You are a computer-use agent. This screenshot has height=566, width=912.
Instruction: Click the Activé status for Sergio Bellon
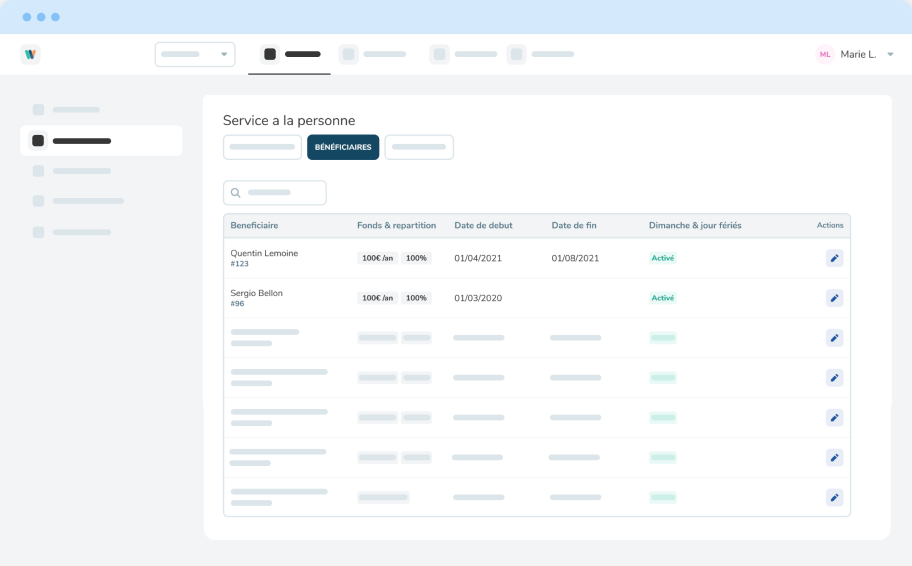tap(662, 298)
